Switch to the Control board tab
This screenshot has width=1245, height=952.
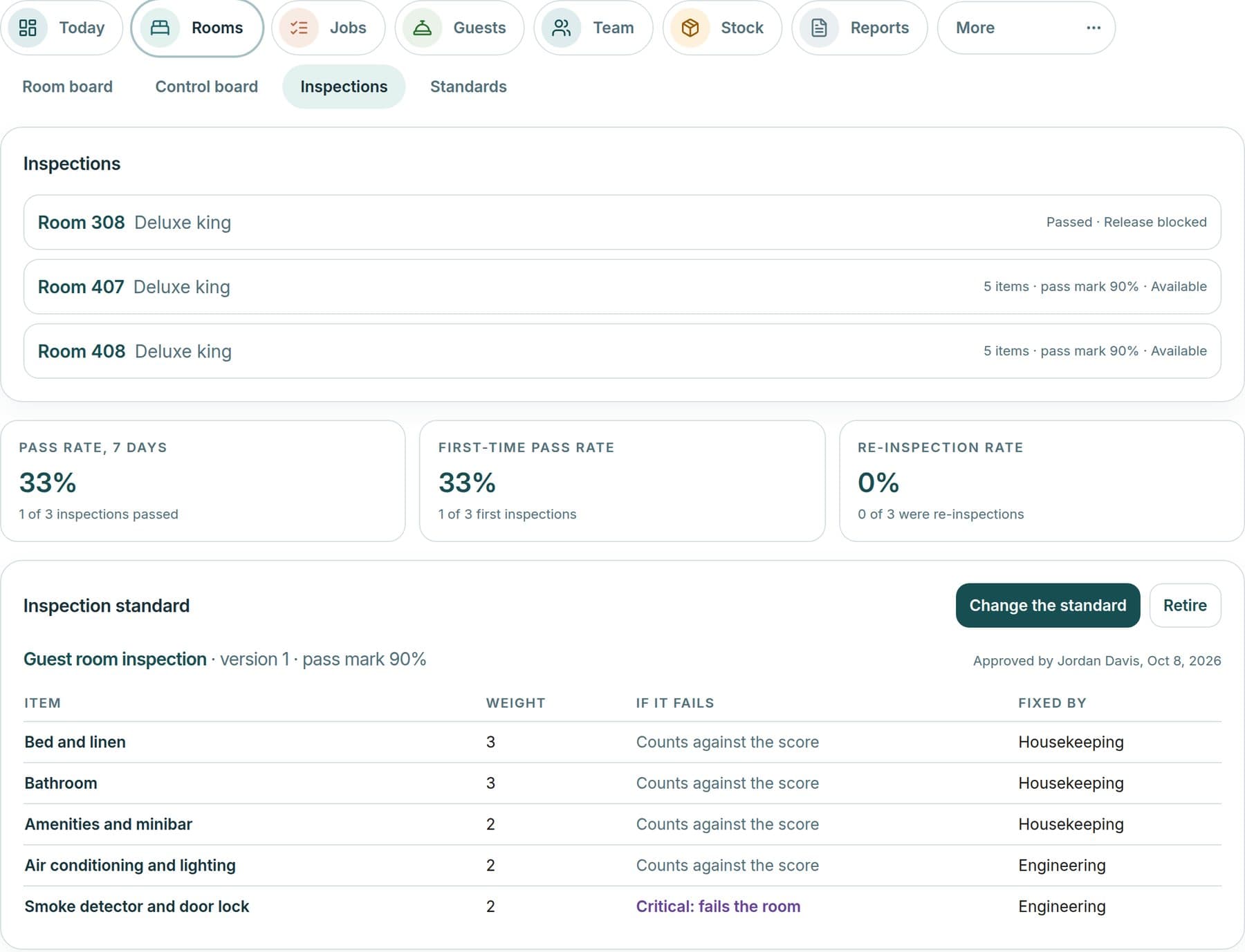206,86
